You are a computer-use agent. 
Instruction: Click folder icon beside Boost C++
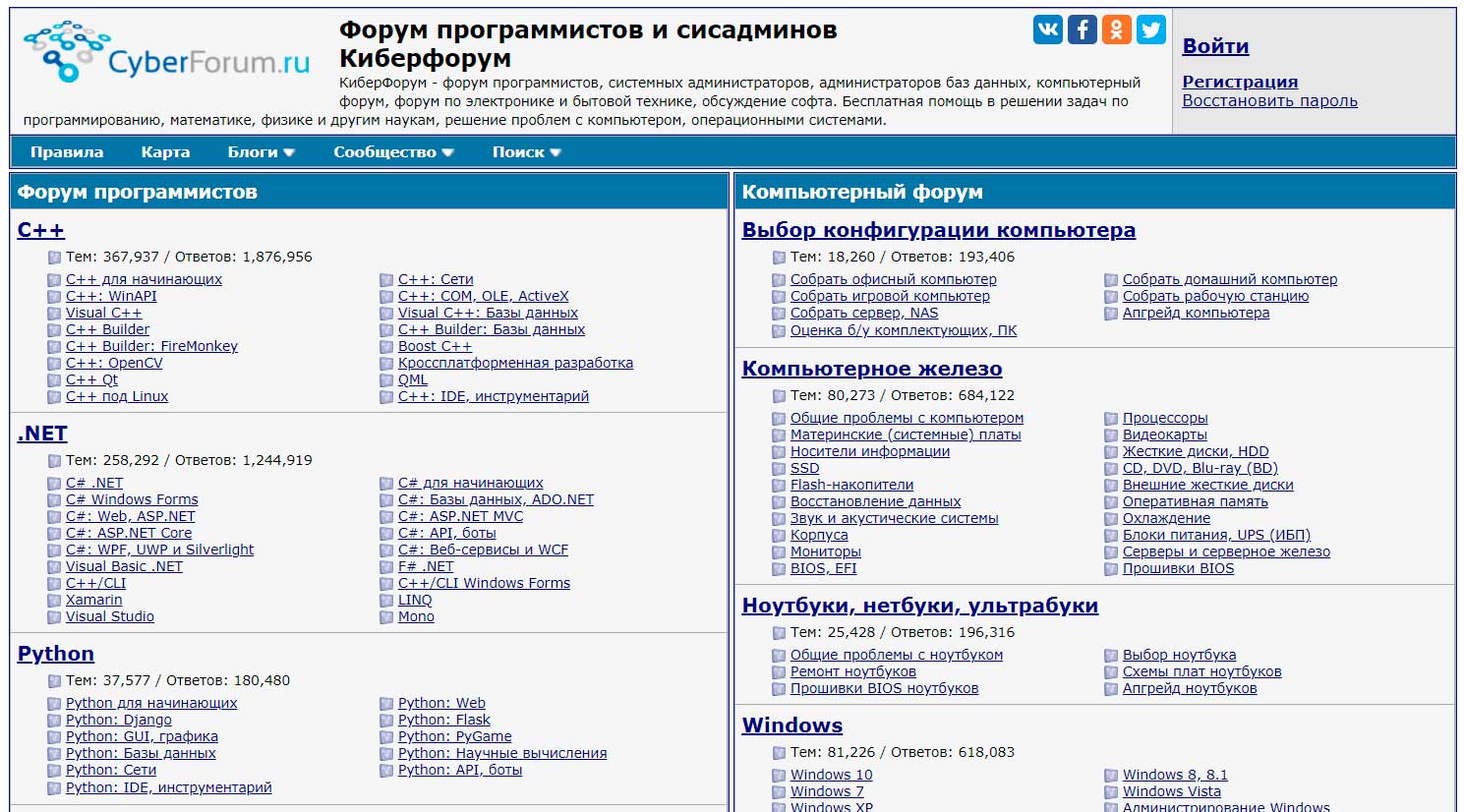(387, 347)
